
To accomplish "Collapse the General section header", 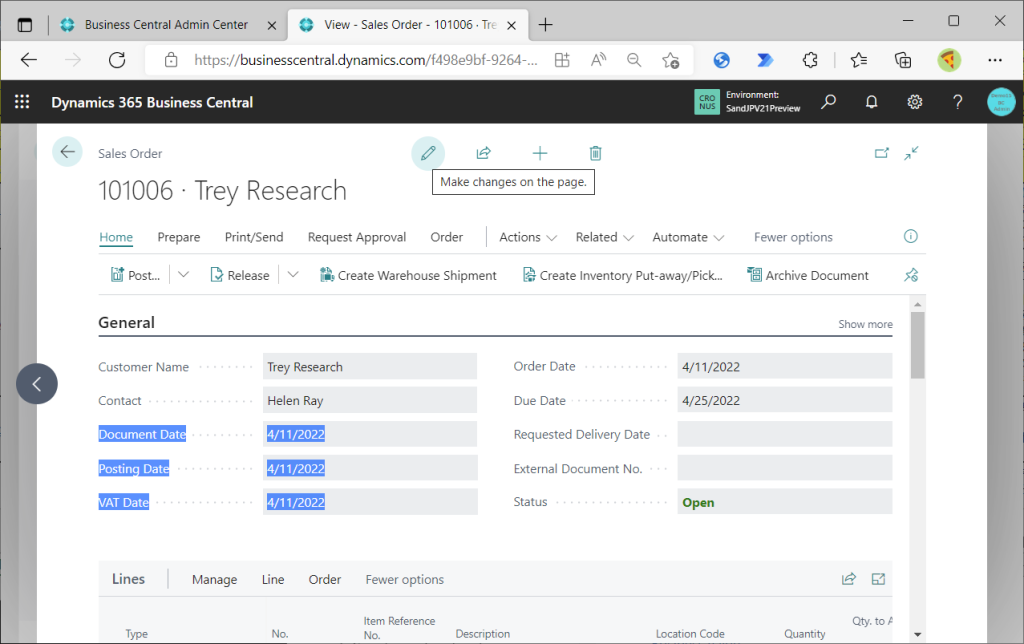I will (x=126, y=323).
